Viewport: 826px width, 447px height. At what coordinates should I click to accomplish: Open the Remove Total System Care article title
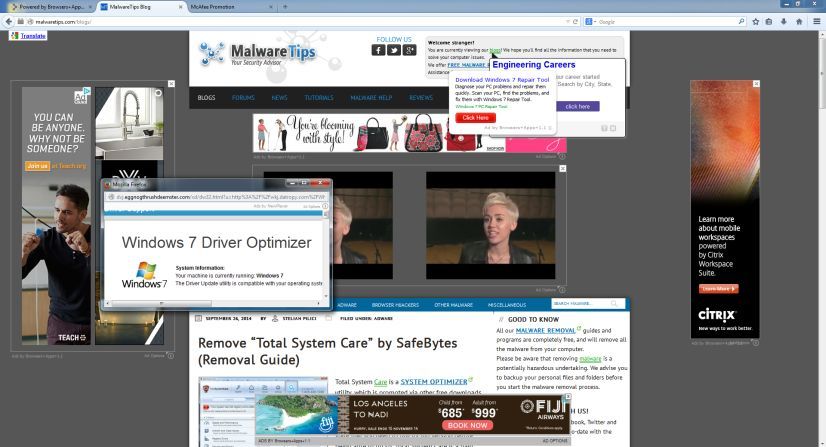click(x=328, y=351)
